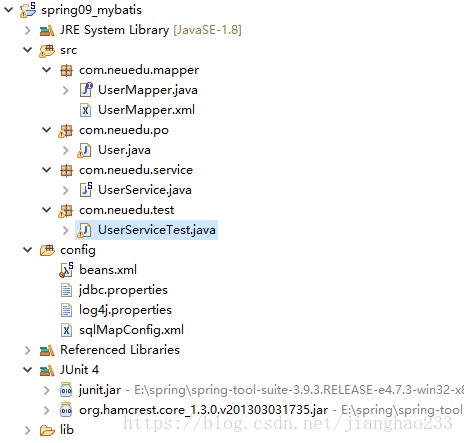Select the junit.jar entry name
The height and width of the screenshot is (443, 464).
click(100, 390)
